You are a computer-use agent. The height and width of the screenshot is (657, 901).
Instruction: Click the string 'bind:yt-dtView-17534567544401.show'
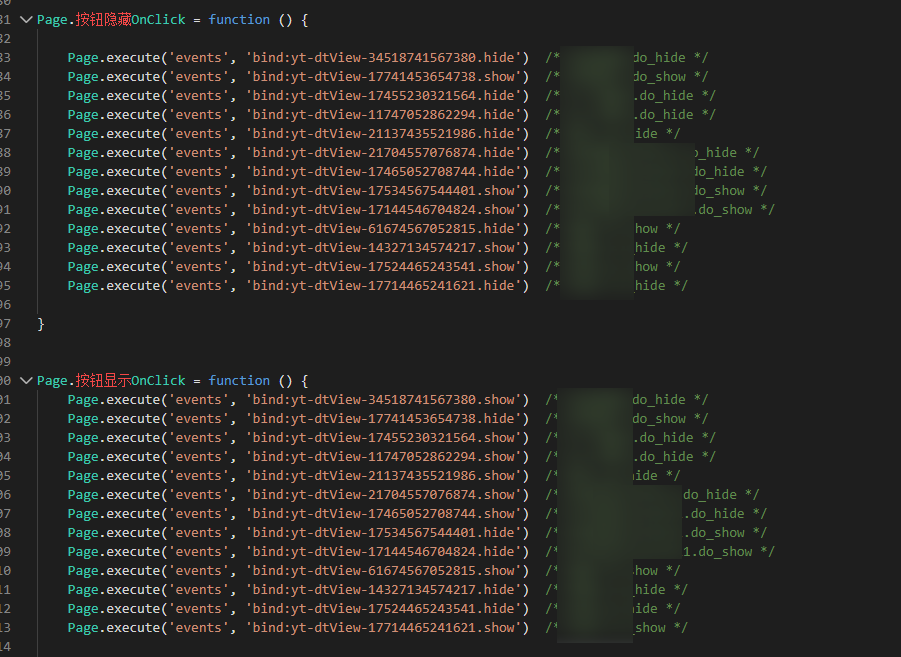(x=384, y=190)
